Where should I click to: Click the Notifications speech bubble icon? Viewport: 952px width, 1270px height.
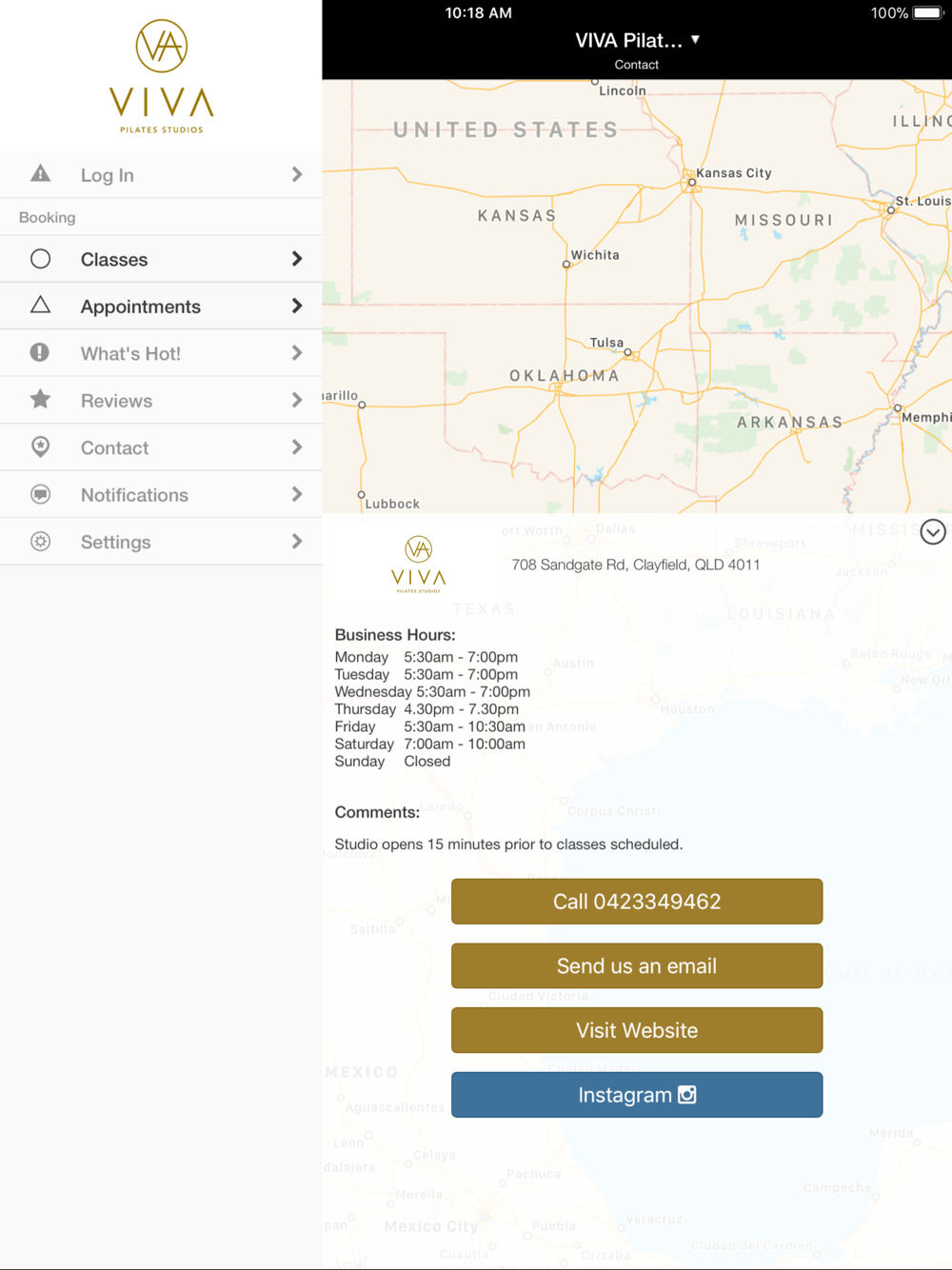coord(40,494)
